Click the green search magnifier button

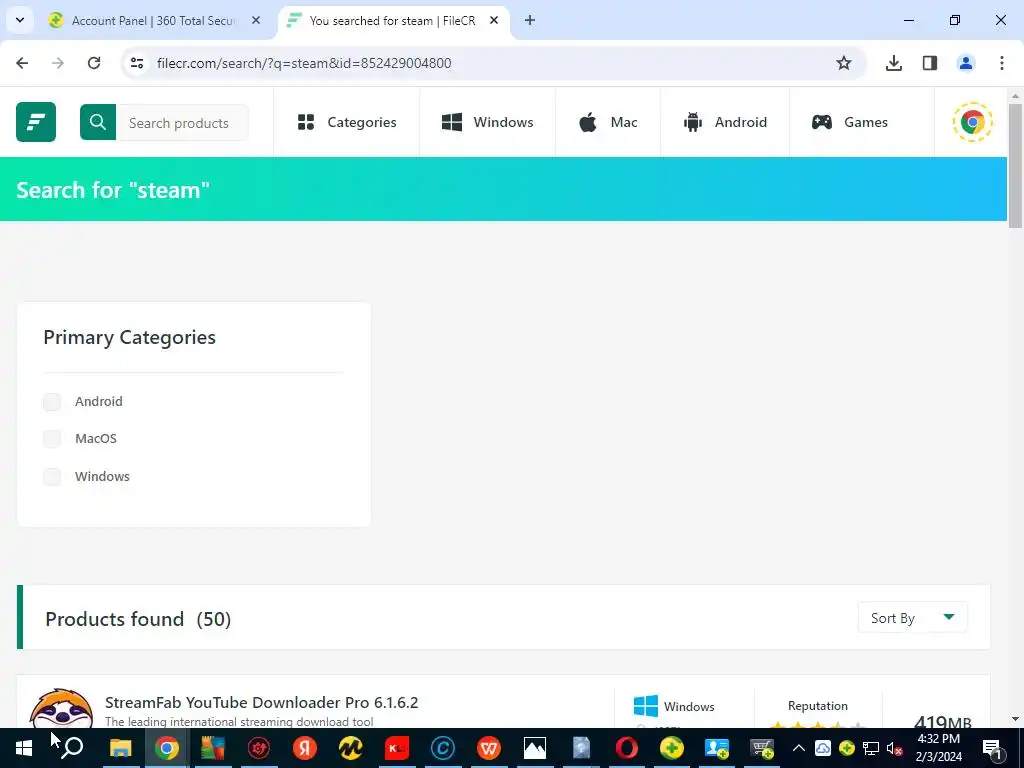click(98, 122)
